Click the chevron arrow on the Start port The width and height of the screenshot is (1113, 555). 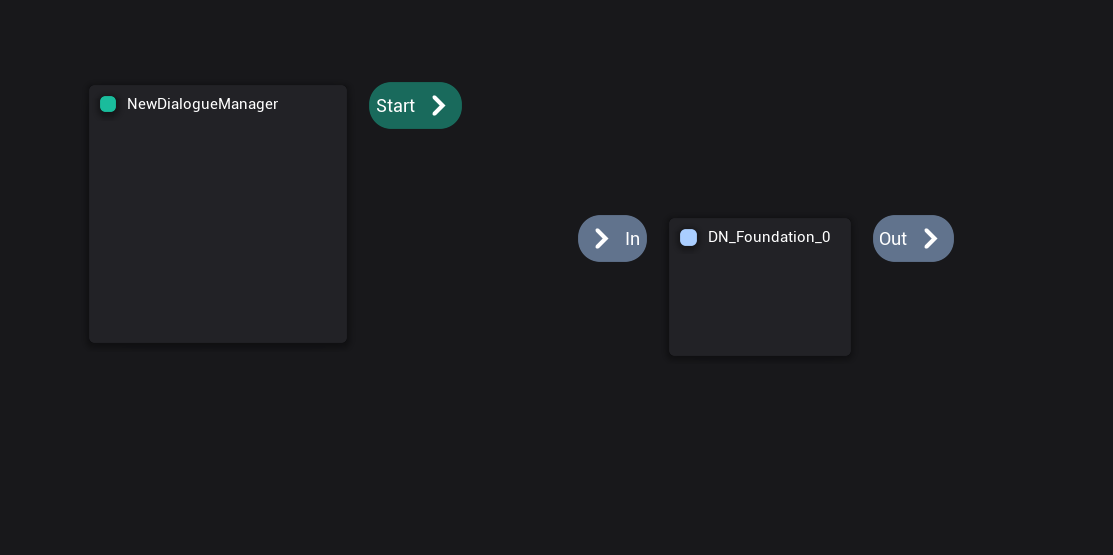439,106
